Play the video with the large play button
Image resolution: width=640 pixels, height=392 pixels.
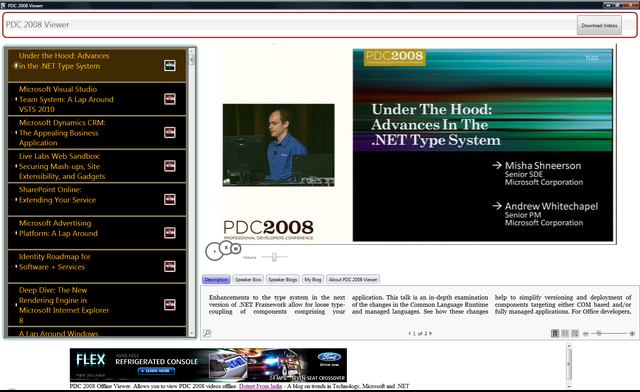(x=214, y=252)
